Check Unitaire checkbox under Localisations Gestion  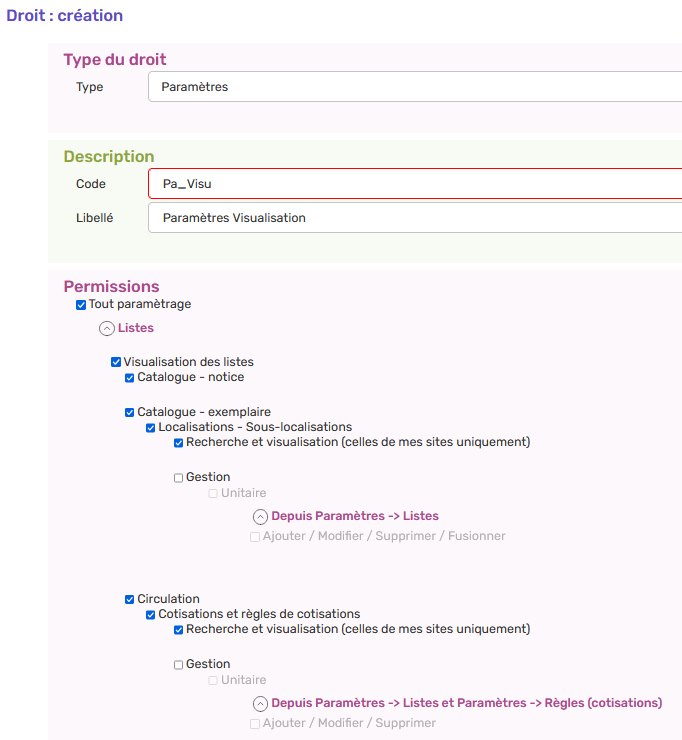point(213,494)
